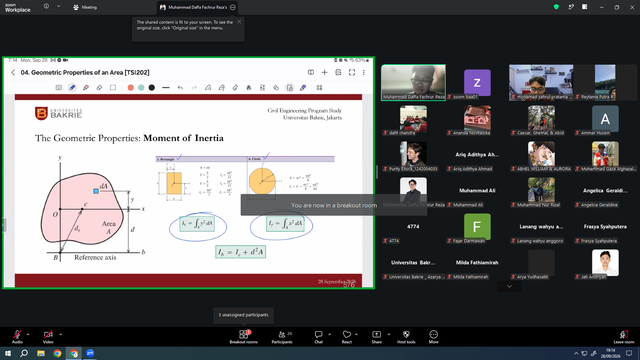Show hidden system tray icons
Screen dimensions: 640x360
576,353
